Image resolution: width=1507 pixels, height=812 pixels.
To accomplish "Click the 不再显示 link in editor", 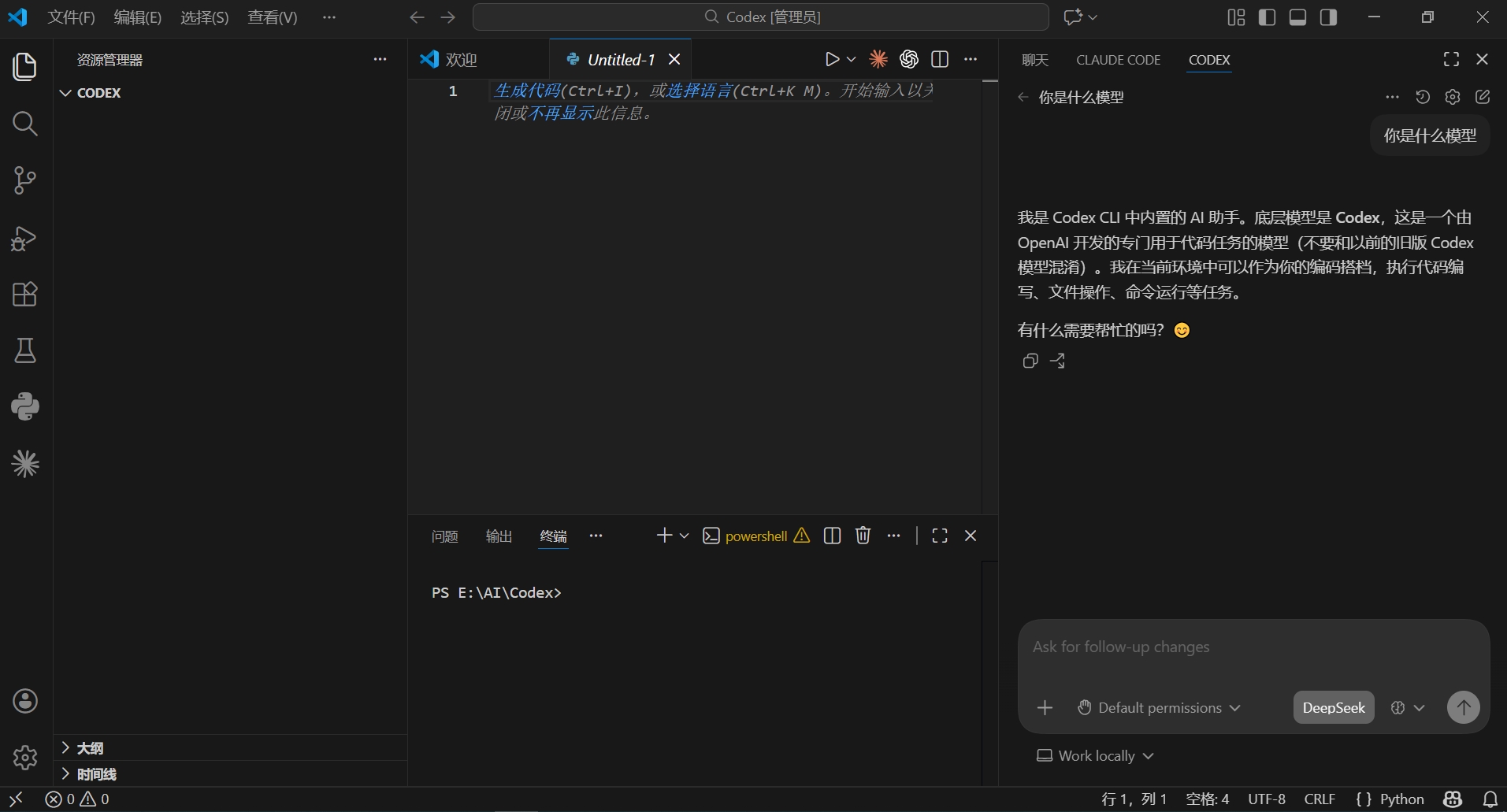I will tap(560, 113).
